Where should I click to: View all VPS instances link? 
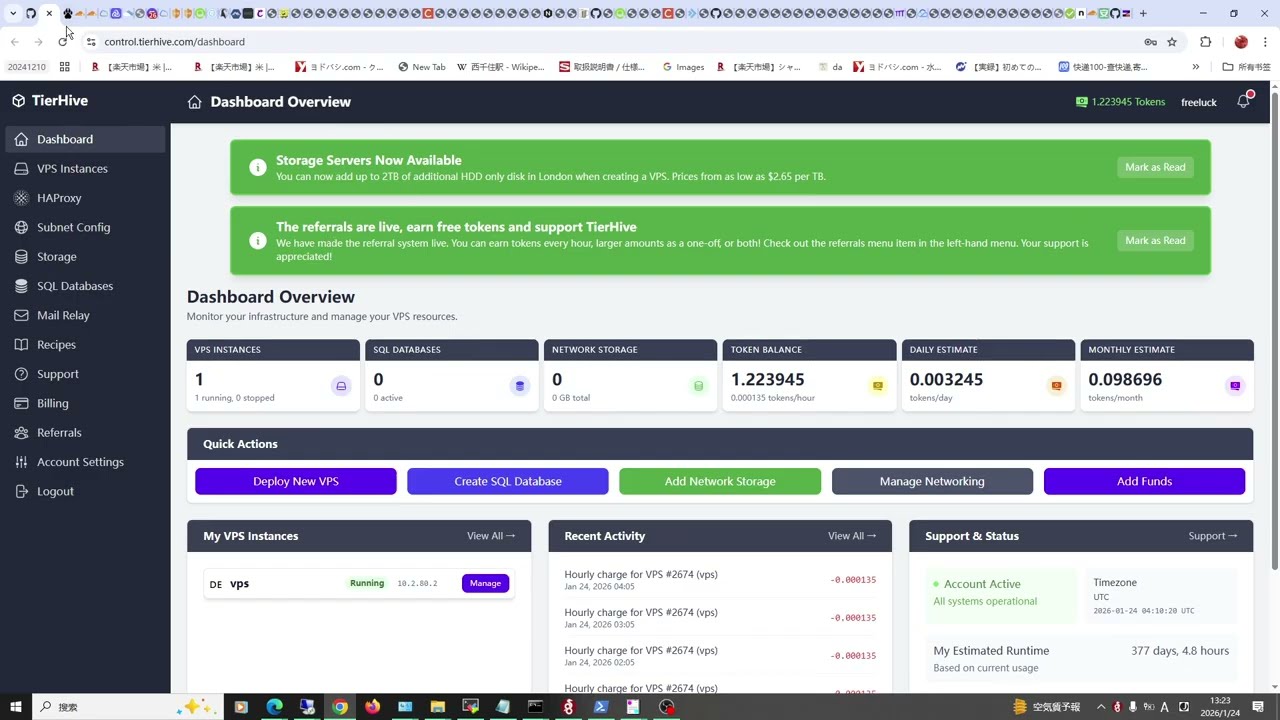pyautogui.click(x=491, y=536)
